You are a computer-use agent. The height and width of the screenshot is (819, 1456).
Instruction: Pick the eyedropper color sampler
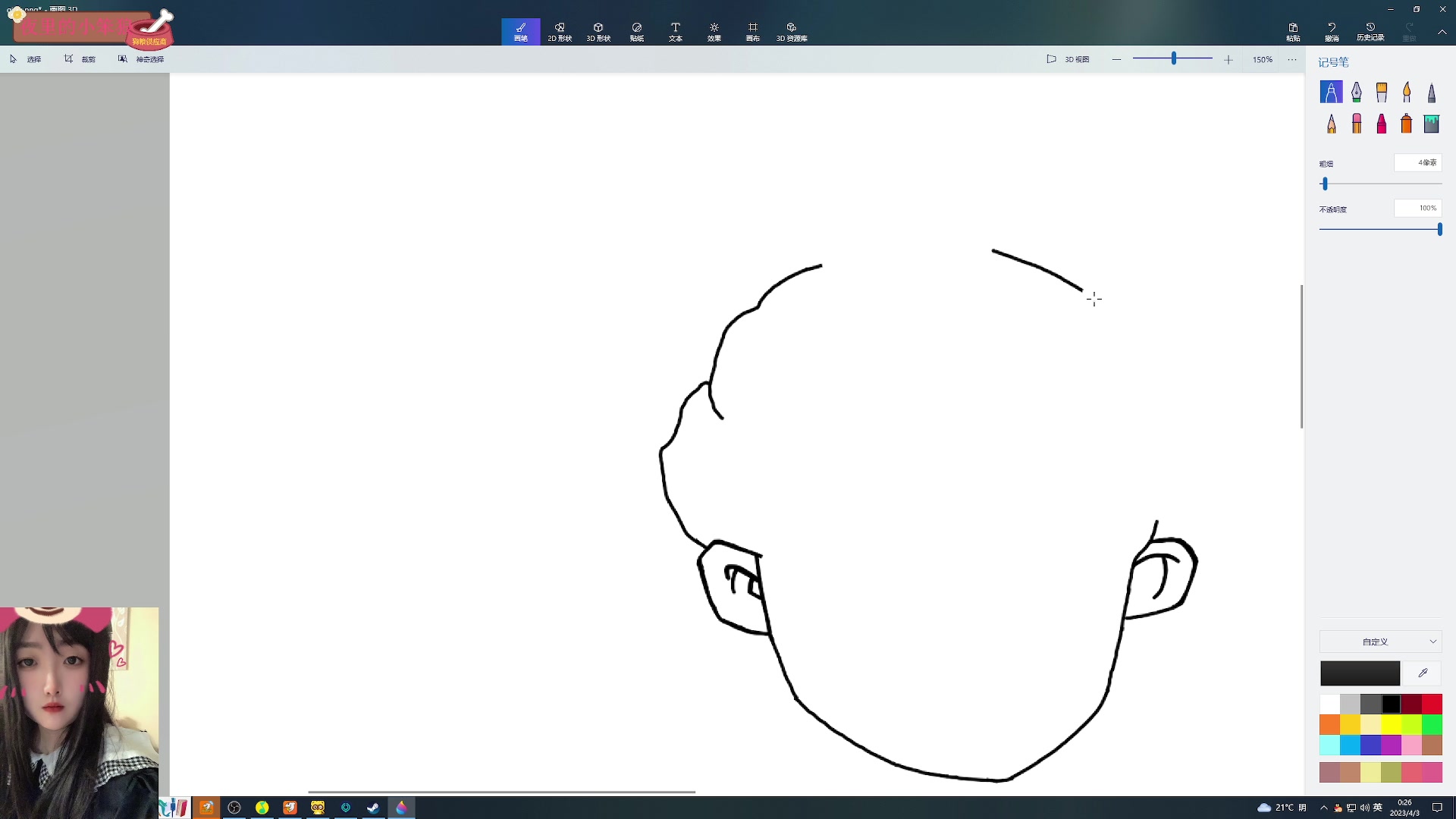pyautogui.click(x=1423, y=673)
